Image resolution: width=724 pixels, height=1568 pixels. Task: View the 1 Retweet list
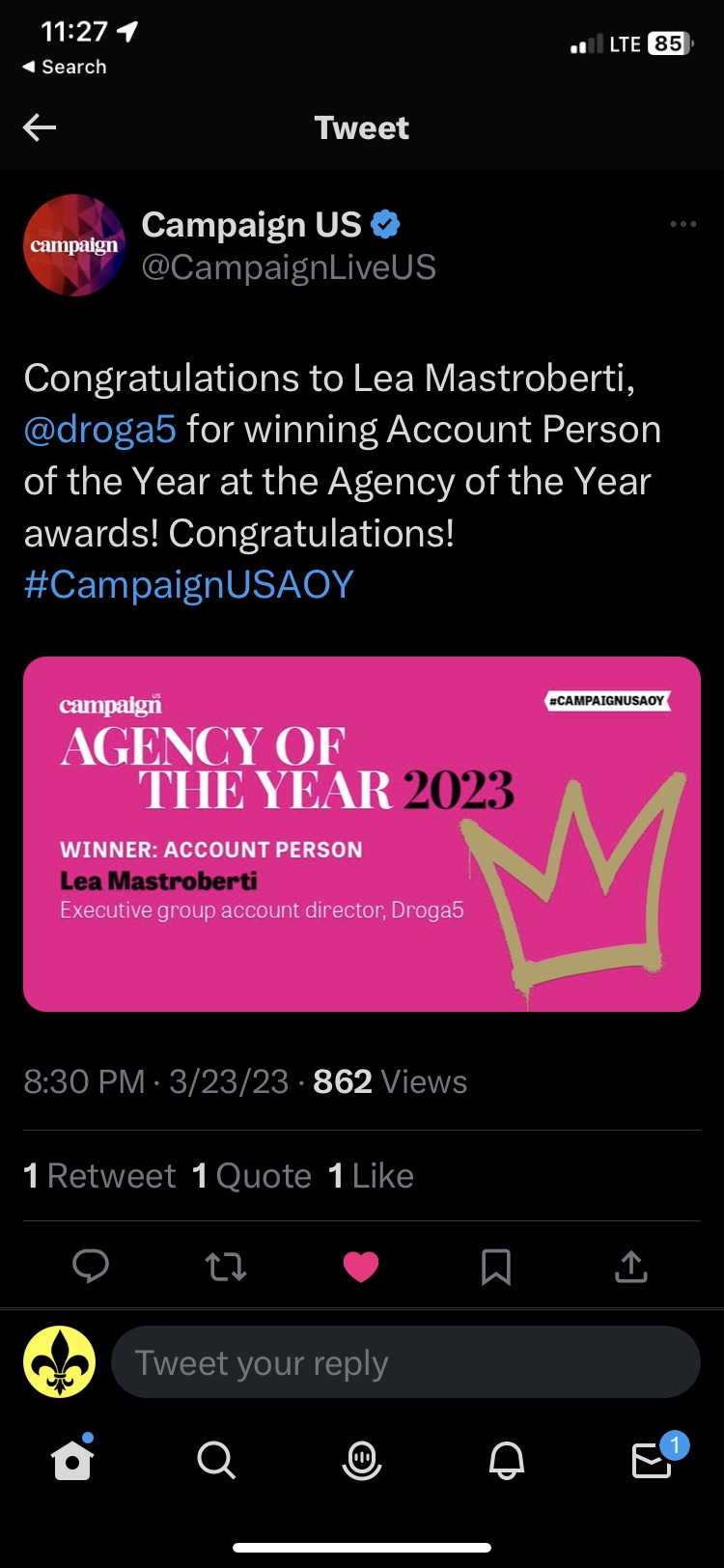(x=100, y=1176)
